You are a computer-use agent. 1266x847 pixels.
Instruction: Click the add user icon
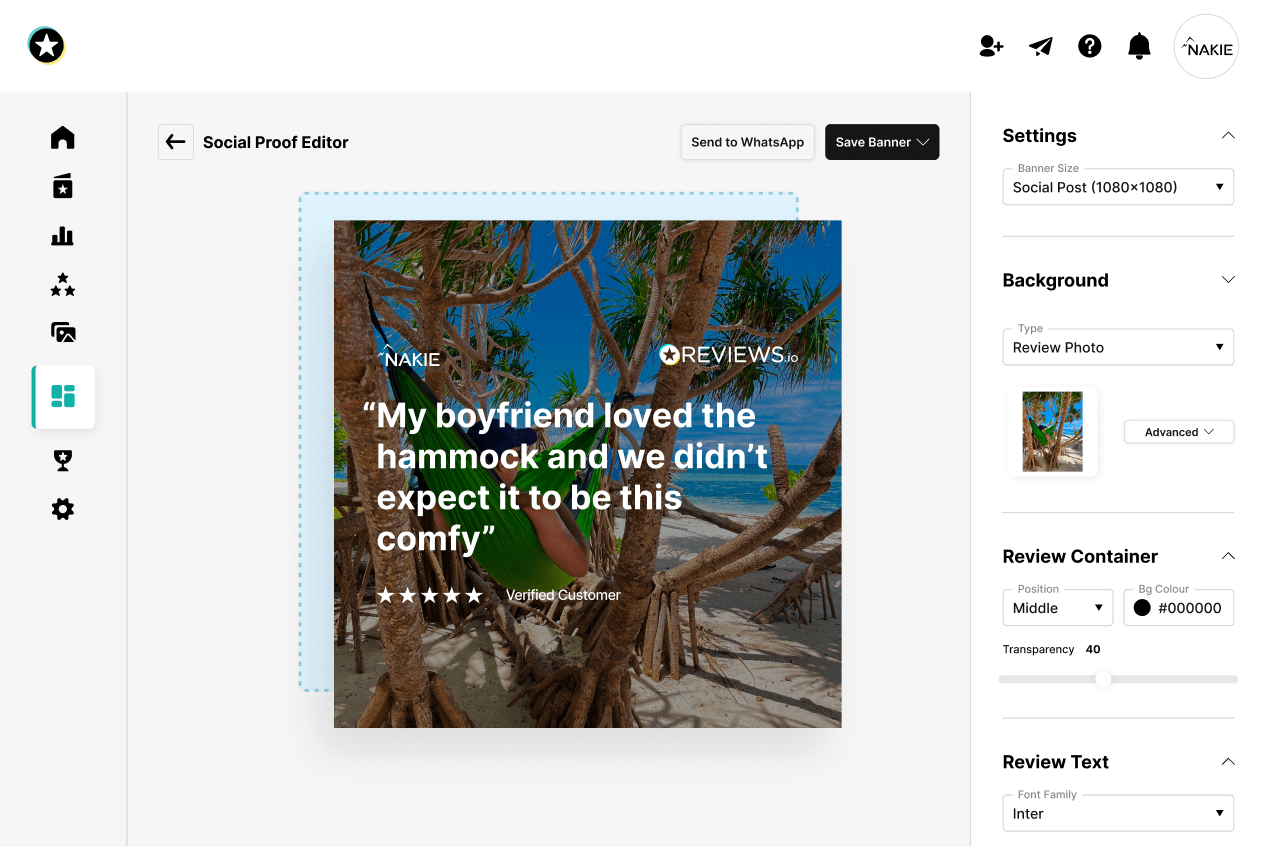point(990,46)
